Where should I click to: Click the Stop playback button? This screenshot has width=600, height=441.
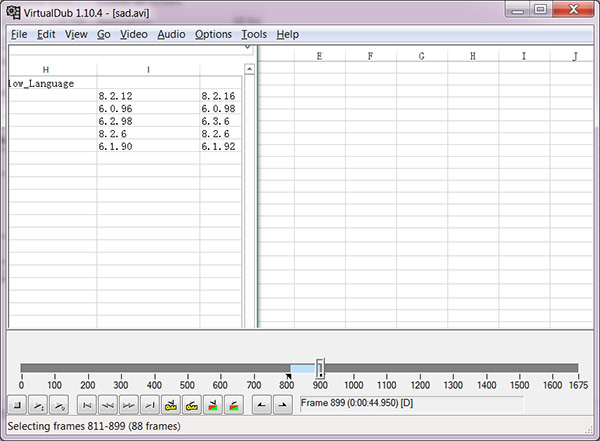click(x=17, y=405)
